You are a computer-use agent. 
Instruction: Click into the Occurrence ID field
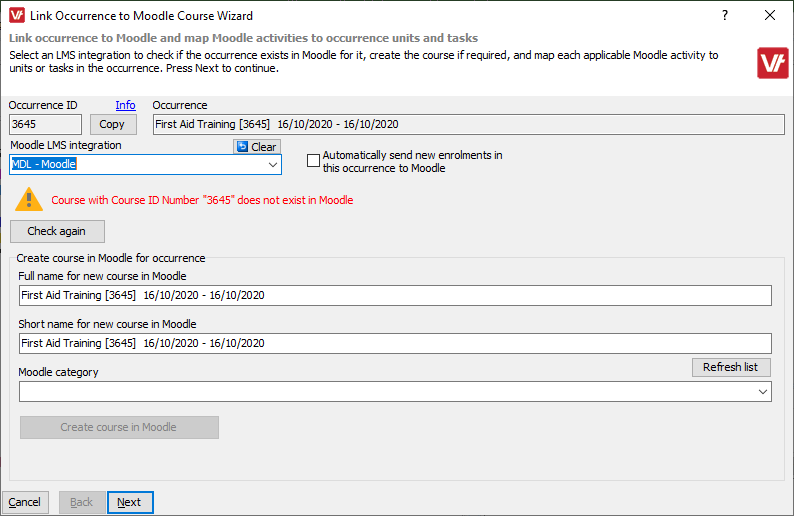pyautogui.click(x=45, y=124)
